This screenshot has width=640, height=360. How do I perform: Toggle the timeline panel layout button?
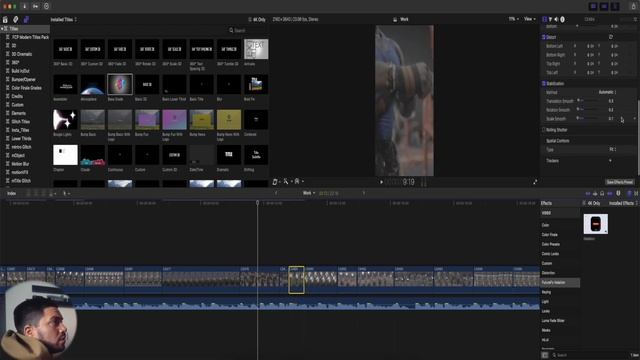(x=604, y=6)
